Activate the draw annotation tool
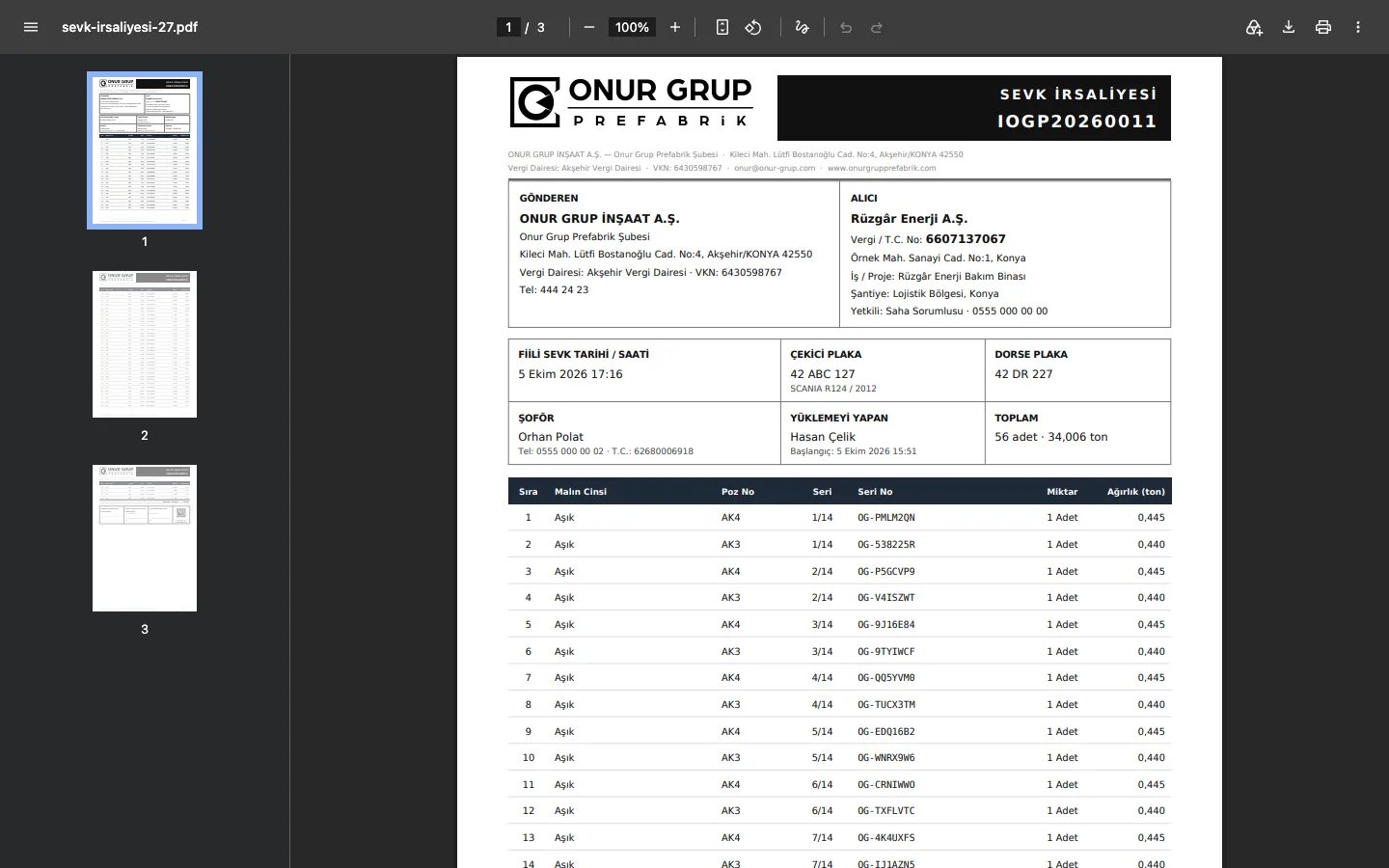1389x868 pixels. pyautogui.click(x=802, y=27)
